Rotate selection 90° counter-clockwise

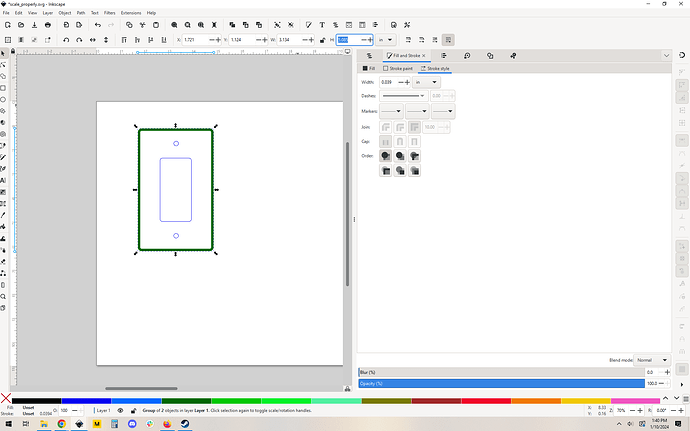coord(66,40)
